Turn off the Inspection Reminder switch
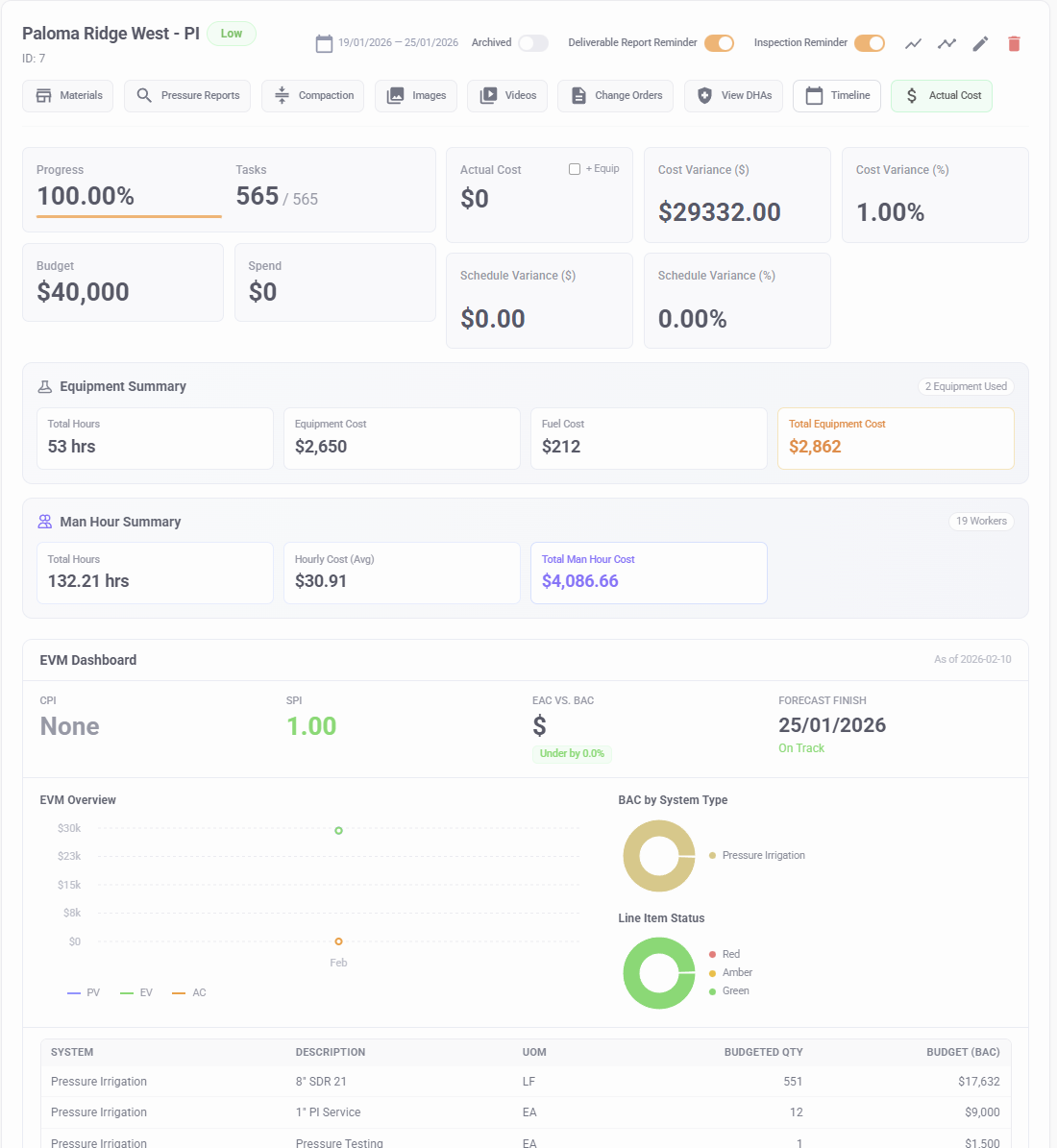The height and width of the screenshot is (1148, 1057). pyautogui.click(x=869, y=43)
